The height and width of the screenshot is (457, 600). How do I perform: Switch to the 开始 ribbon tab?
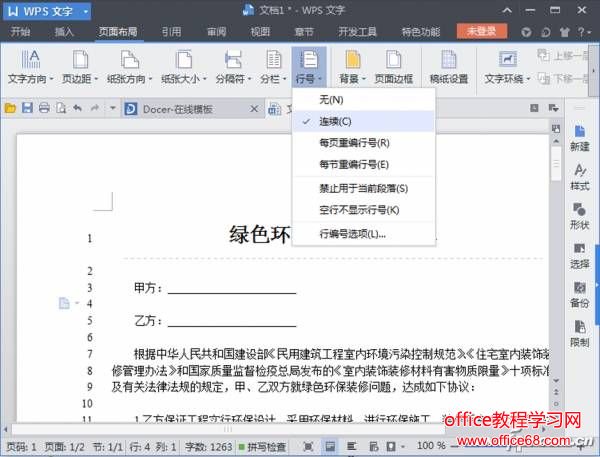pyautogui.click(x=20, y=31)
